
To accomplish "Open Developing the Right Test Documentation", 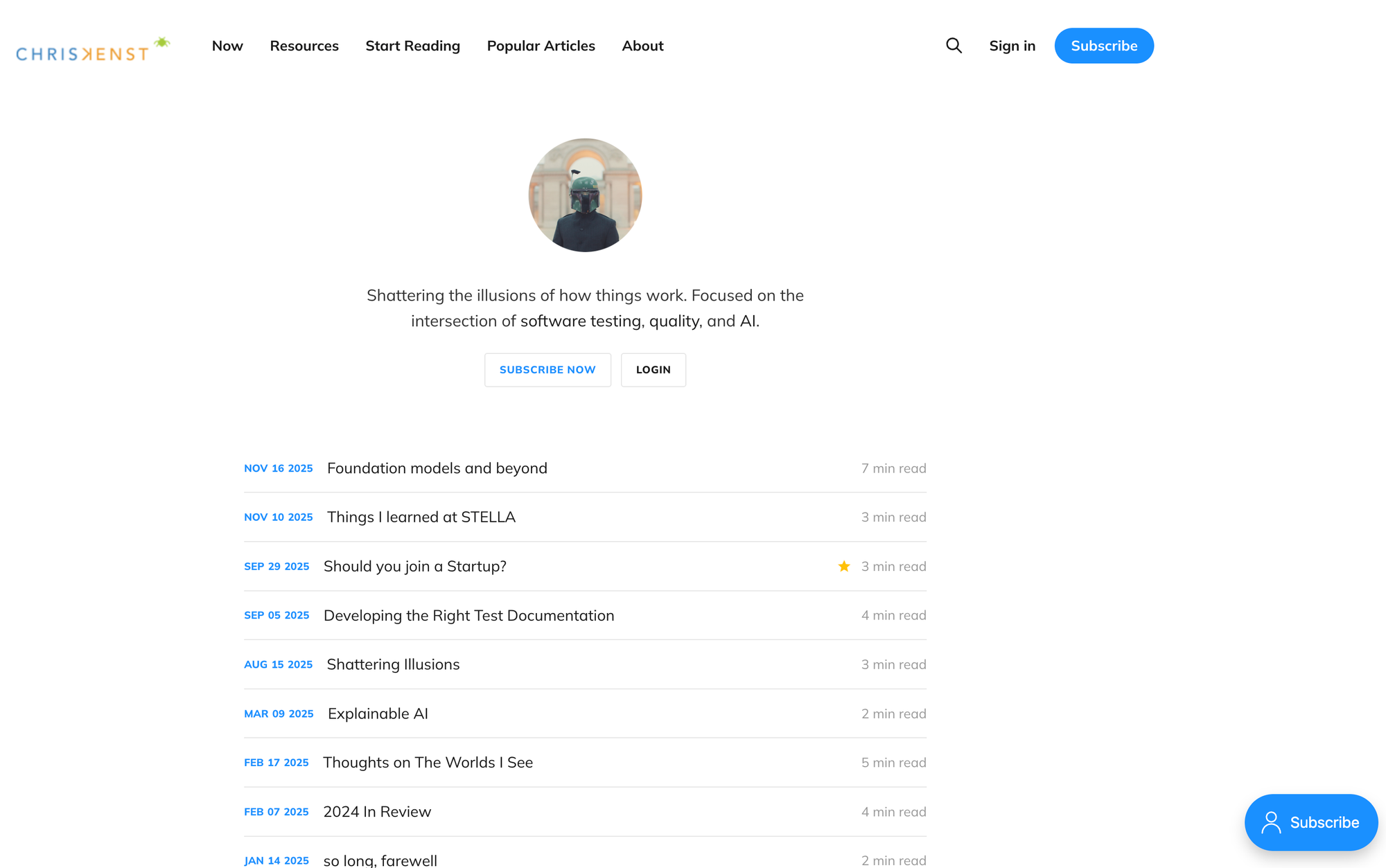I will coord(468,616).
